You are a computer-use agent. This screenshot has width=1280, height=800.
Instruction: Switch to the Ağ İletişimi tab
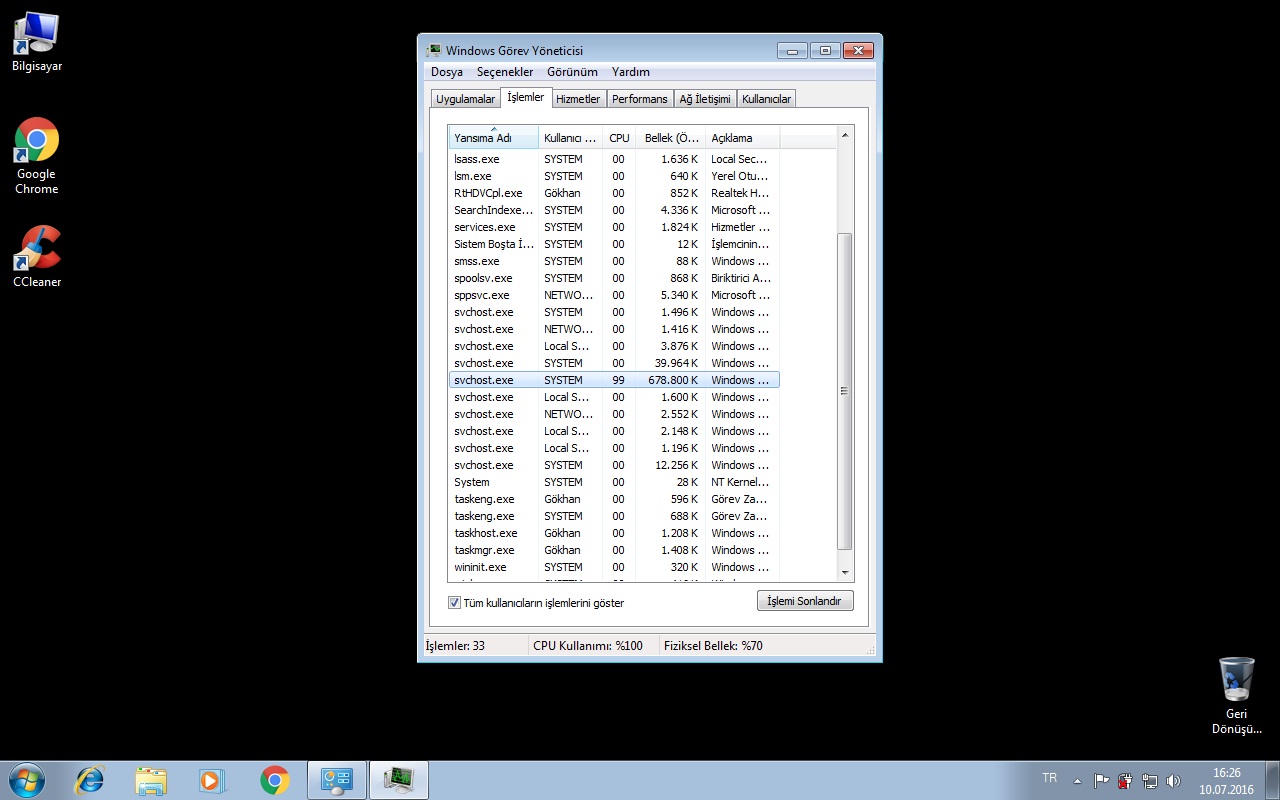pyautogui.click(x=705, y=99)
